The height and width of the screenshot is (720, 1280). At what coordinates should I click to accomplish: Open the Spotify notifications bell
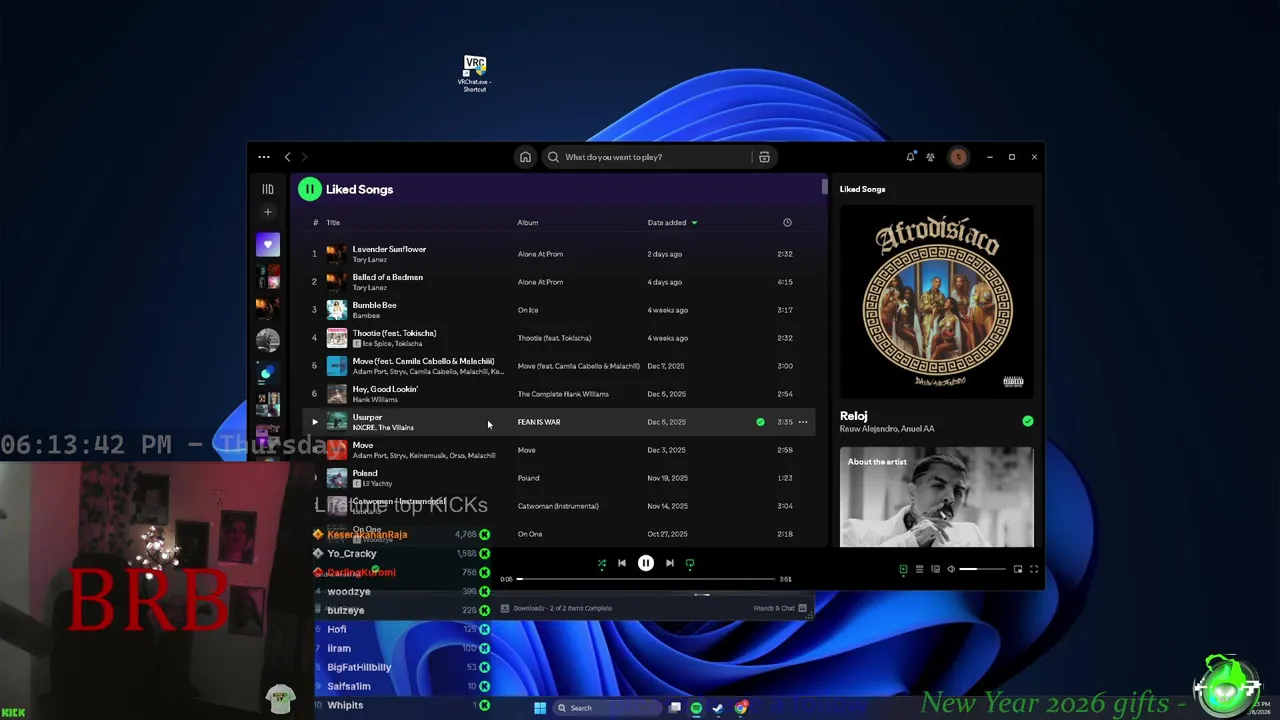pyautogui.click(x=910, y=157)
